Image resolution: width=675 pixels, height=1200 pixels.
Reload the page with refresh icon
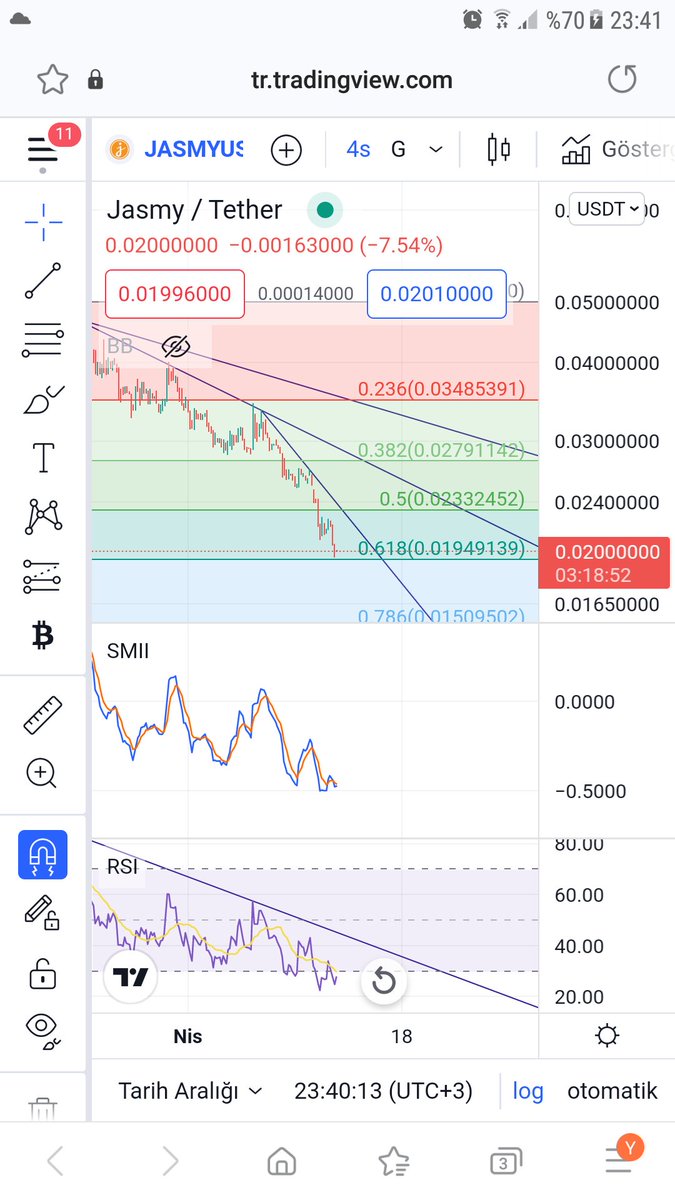click(x=622, y=79)
